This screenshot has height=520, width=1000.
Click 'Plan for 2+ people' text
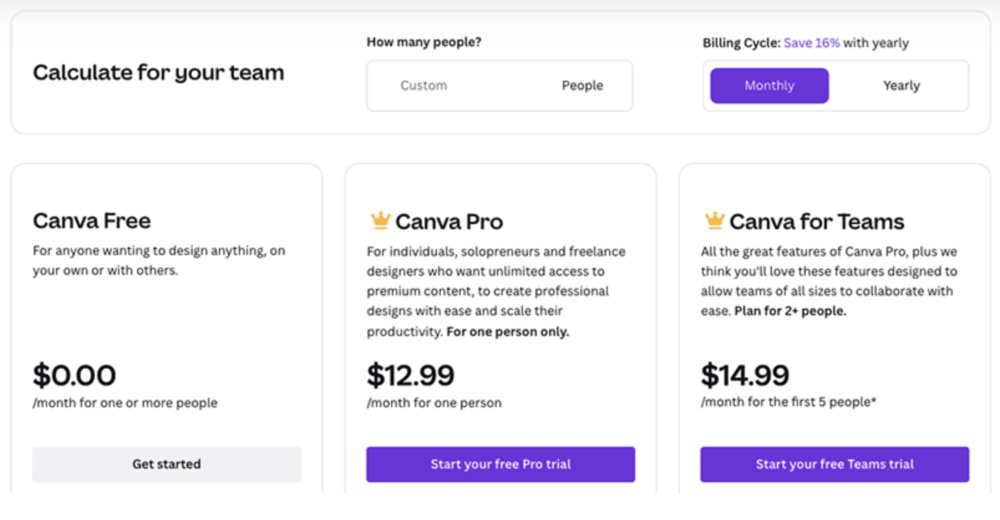(x=790, y=311)
